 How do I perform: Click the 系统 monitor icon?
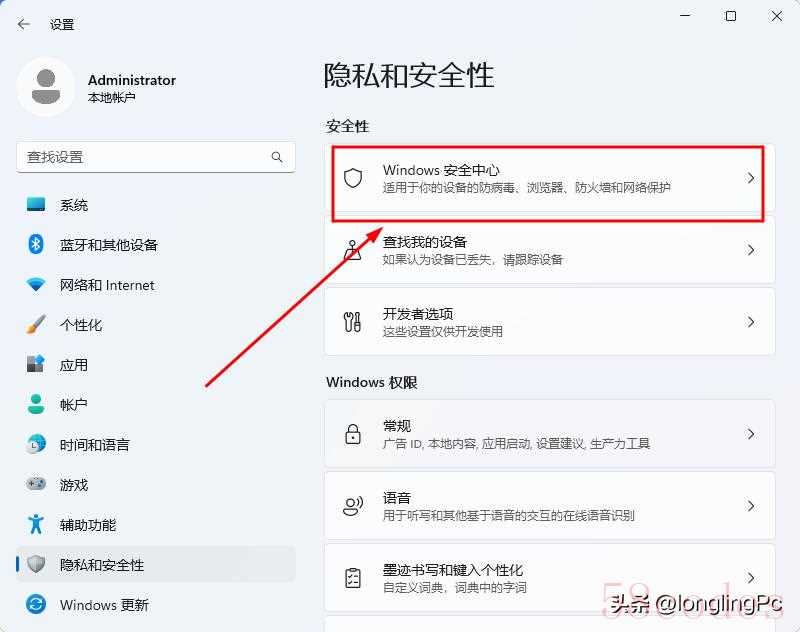tap(36, 205)
